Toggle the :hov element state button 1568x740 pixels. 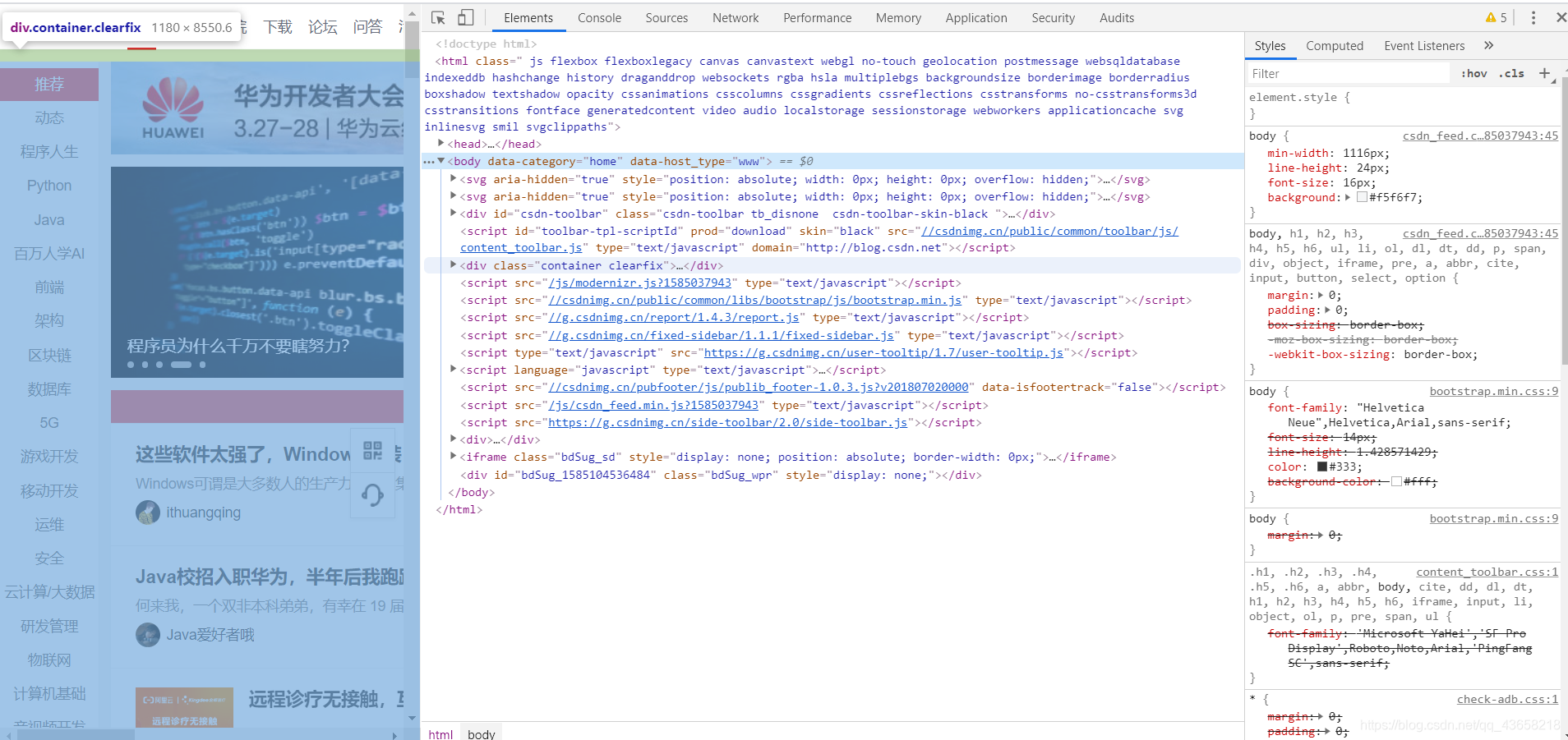coord(1474,73)
